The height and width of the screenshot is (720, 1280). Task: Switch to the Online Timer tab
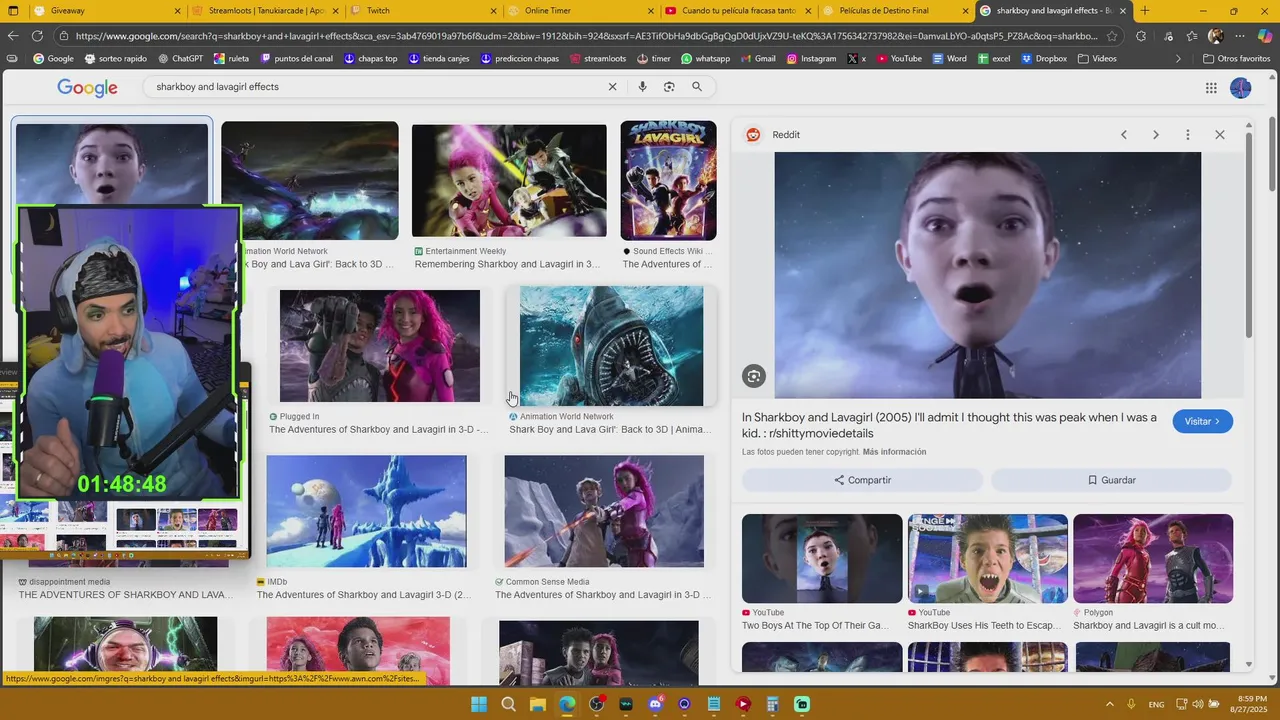(580, 11)
